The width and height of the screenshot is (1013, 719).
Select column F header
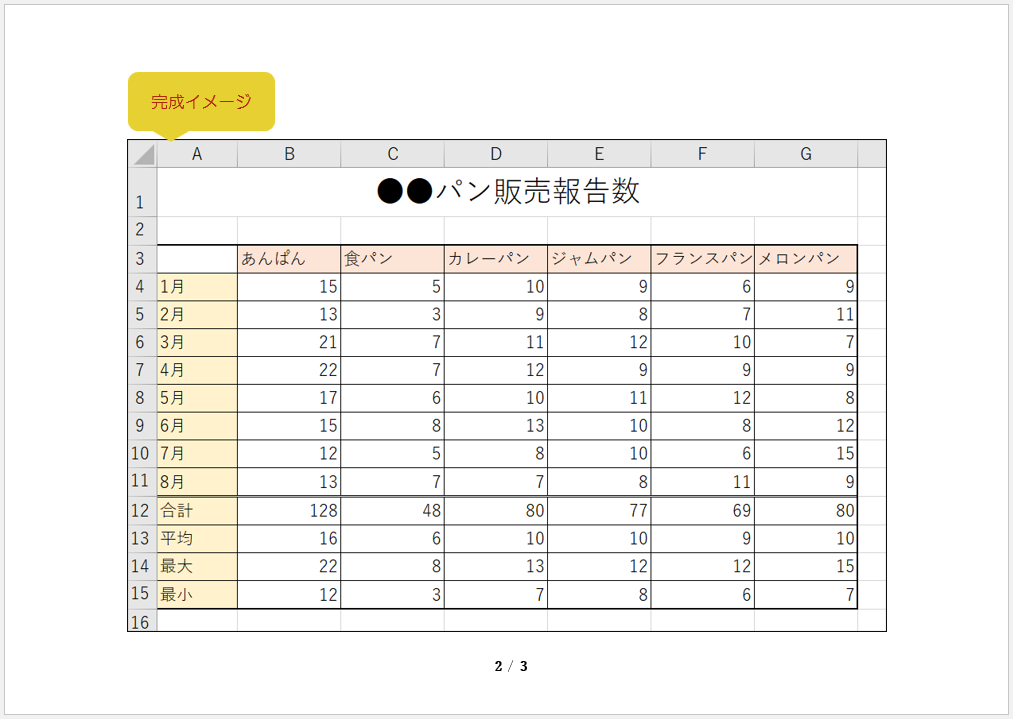[702, 154]
